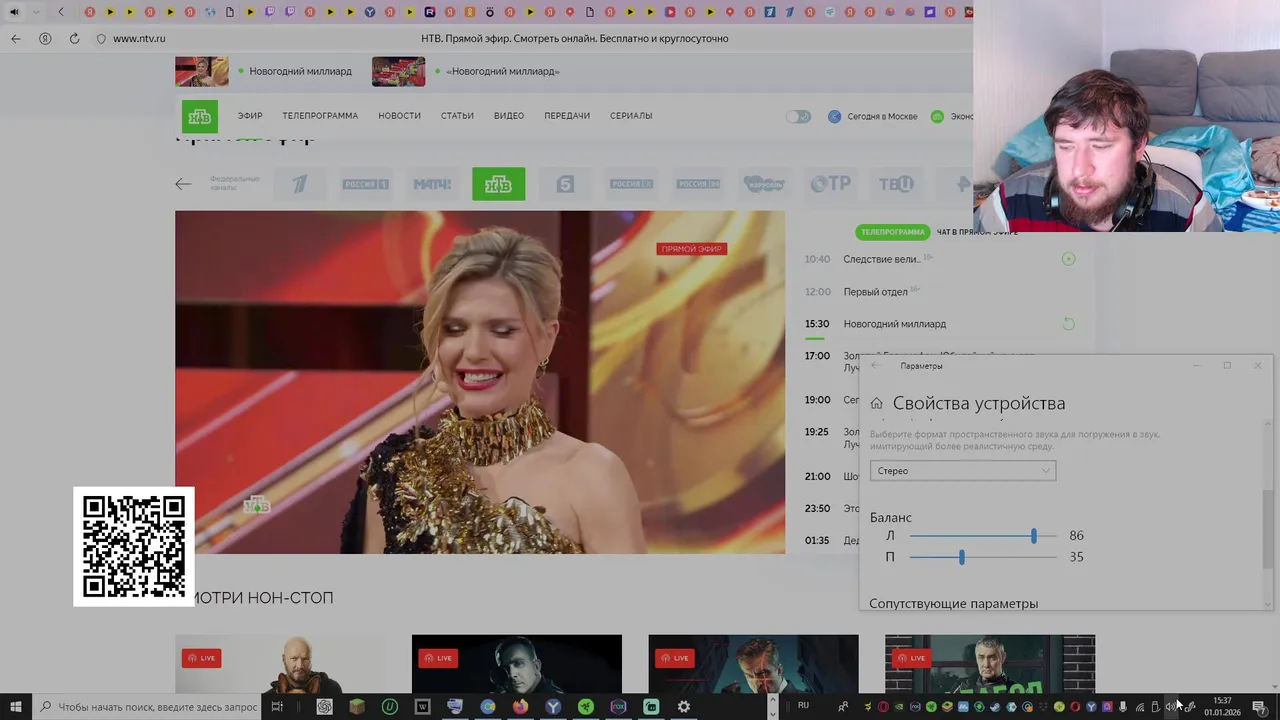Click ПРЯМОЙ ЭФИР badge on video
Viewport: 1280px width, 720px height.
(691, 249)
